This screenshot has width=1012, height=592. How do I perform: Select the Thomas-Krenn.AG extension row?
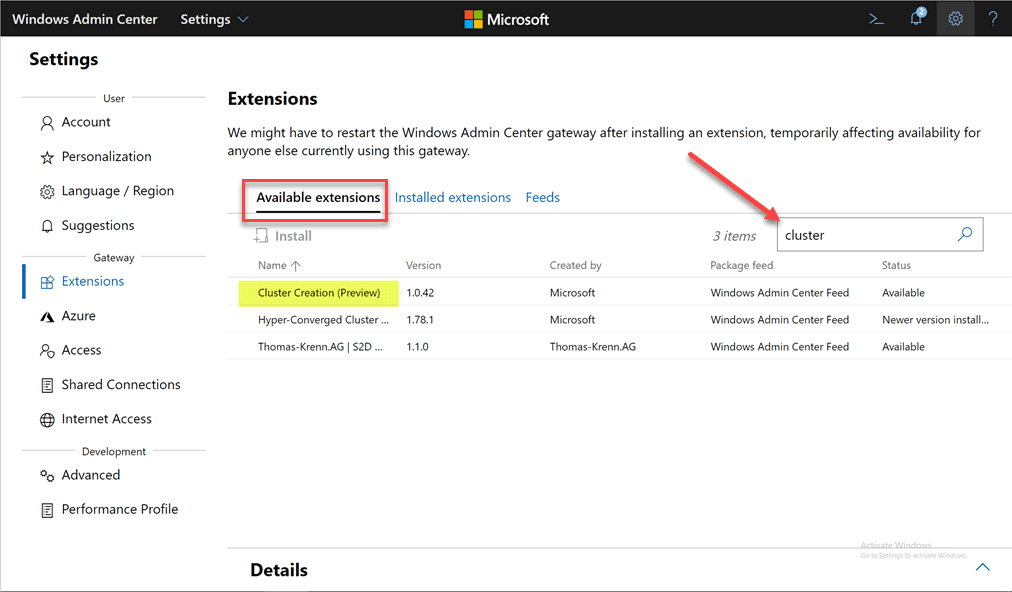[320, 347]
